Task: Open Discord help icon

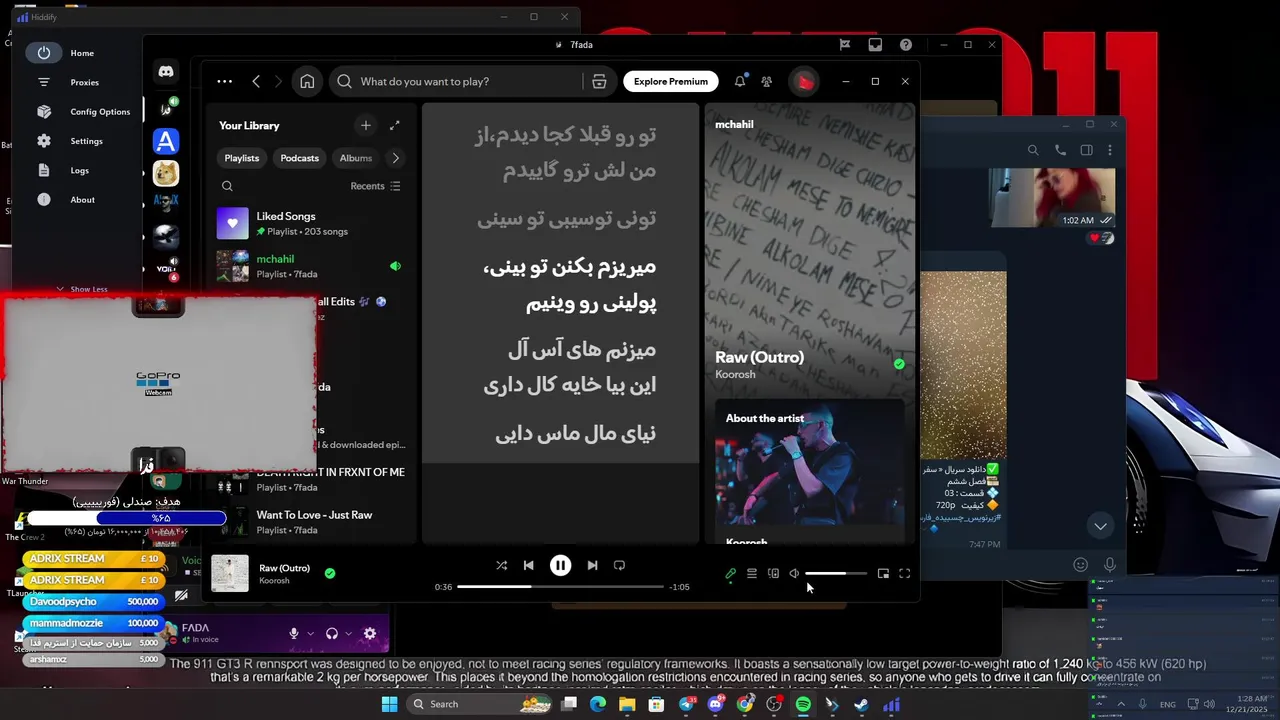Action: pos(905,45)
